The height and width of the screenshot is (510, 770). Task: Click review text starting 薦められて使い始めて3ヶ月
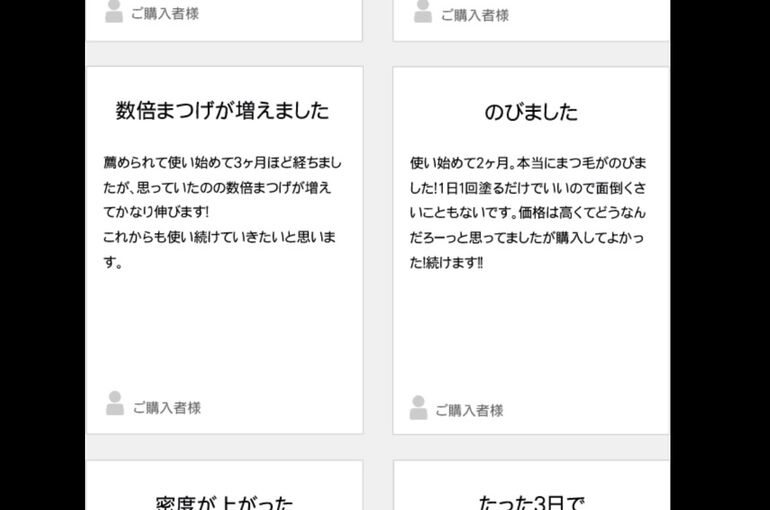click(222, 212)
